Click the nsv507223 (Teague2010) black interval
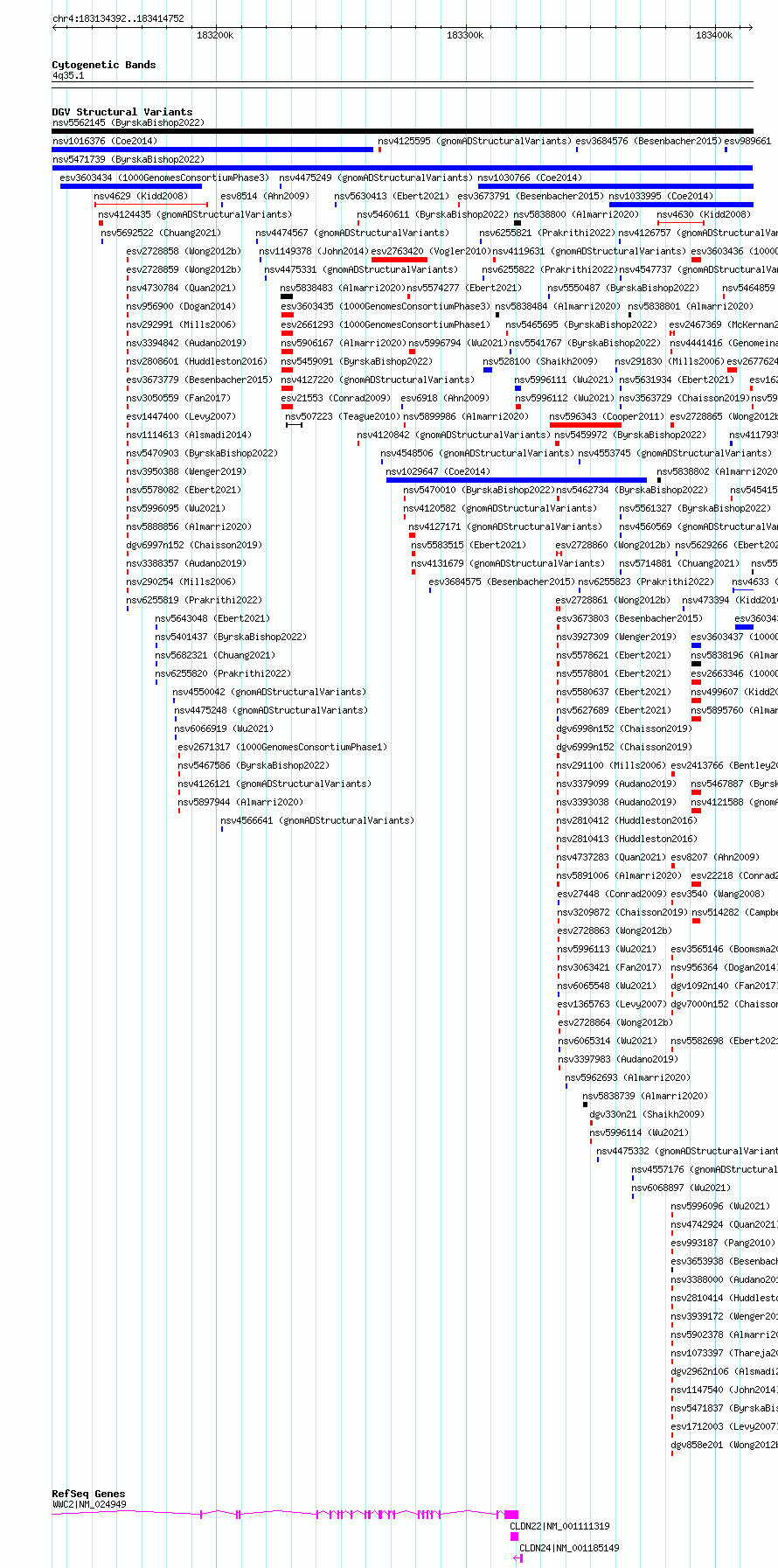 click(294, 425)
